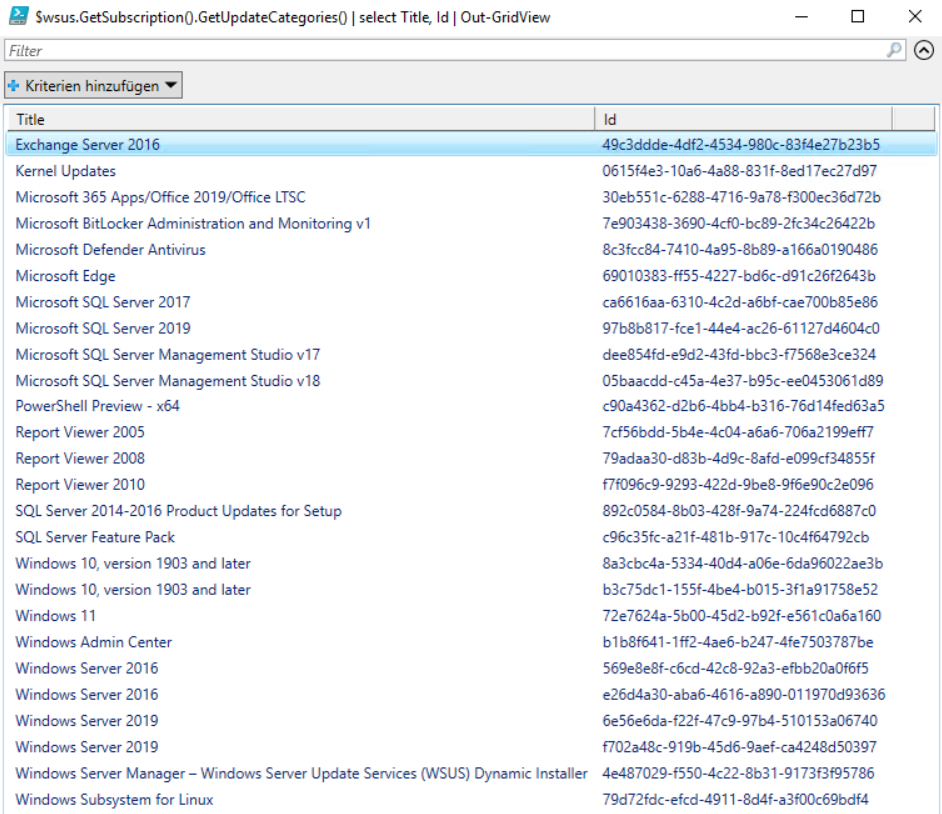Select the SQL Server Feature Pack row
942x814 pixels.
471,537
